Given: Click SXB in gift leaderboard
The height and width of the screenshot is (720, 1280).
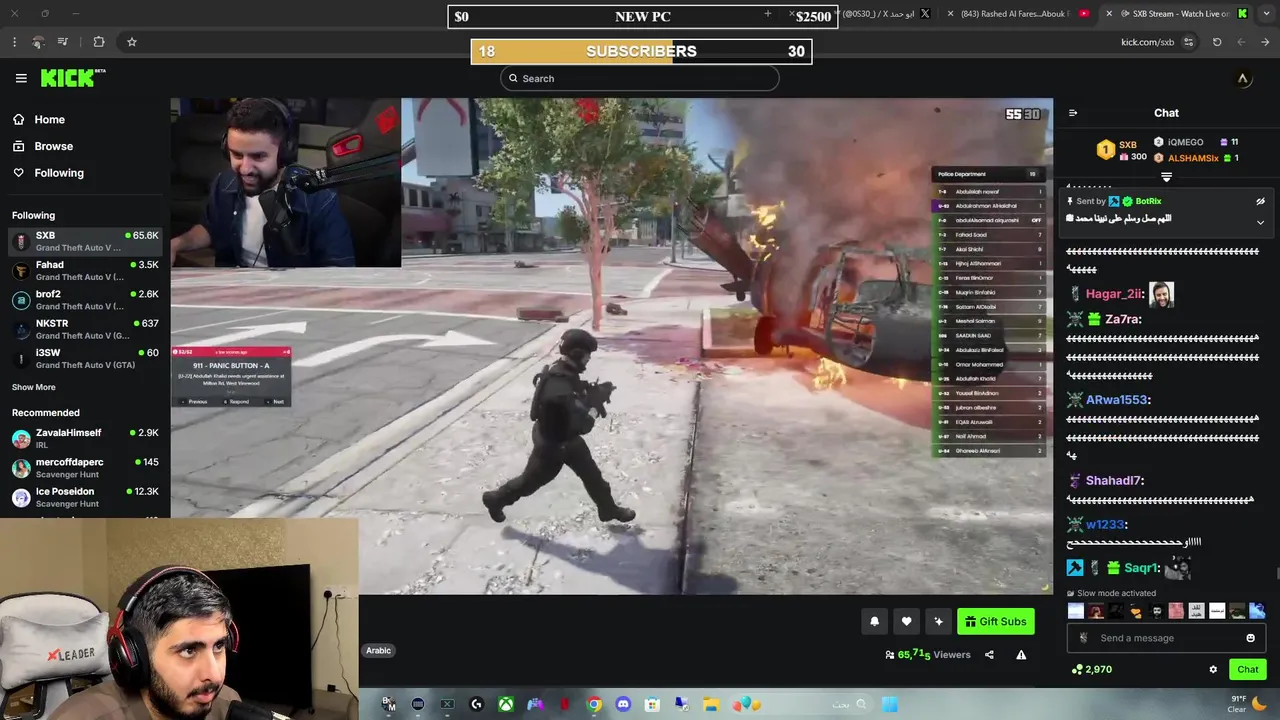Looking at the screenshot, I should [1127, 144].
